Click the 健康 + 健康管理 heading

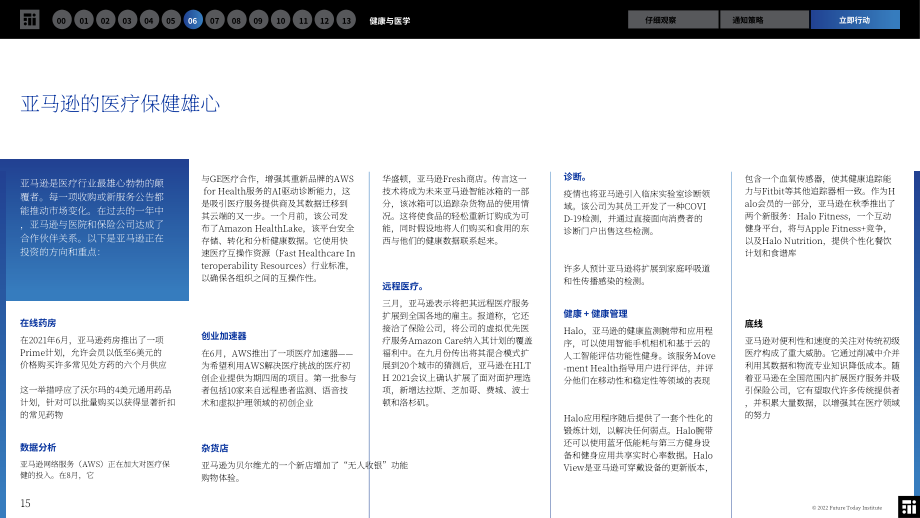(x=596, y=313)
